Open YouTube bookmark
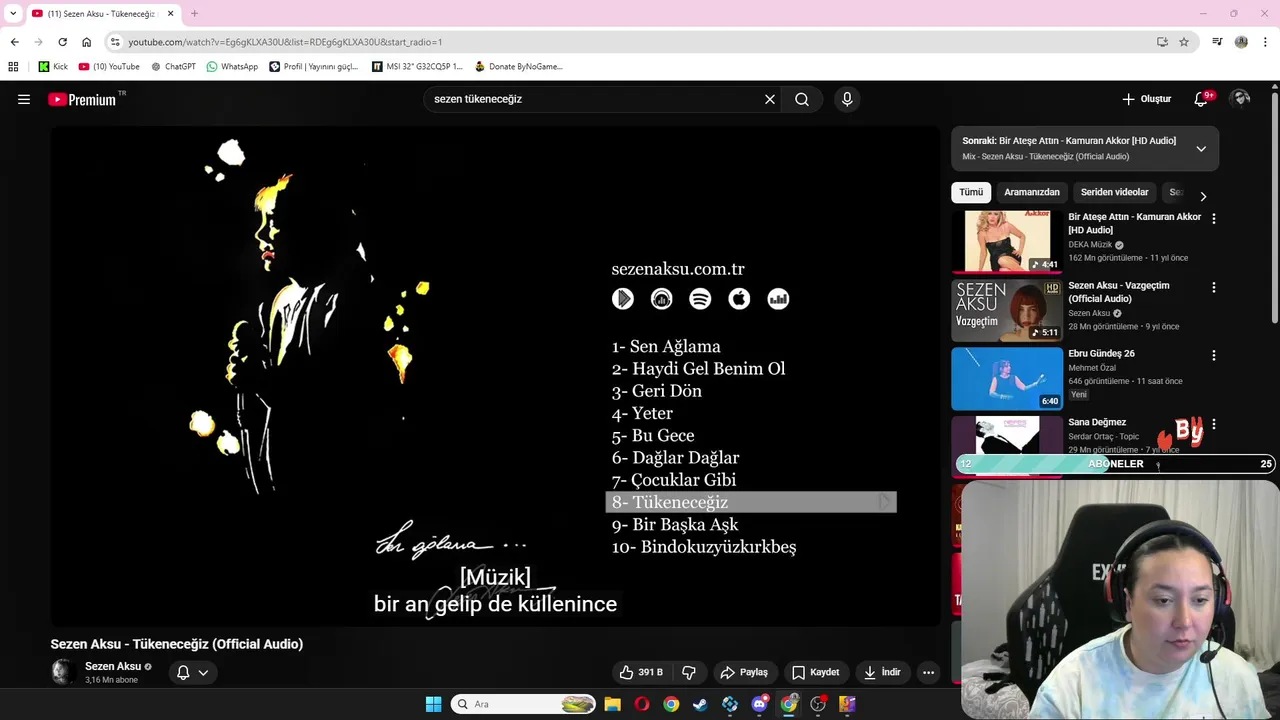Screen dimensions: 1280x720 click(109, 67)
